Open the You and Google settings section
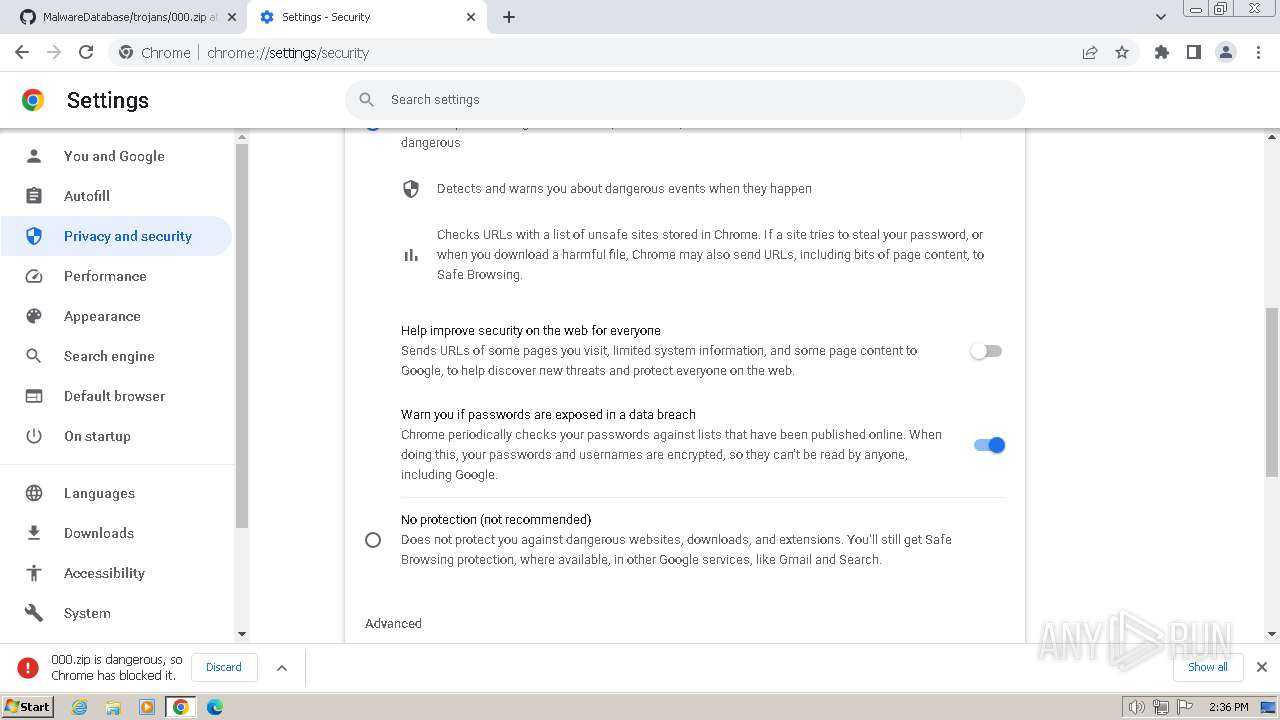This screenshot has height=720, width=1280. (x=116, y=156)
